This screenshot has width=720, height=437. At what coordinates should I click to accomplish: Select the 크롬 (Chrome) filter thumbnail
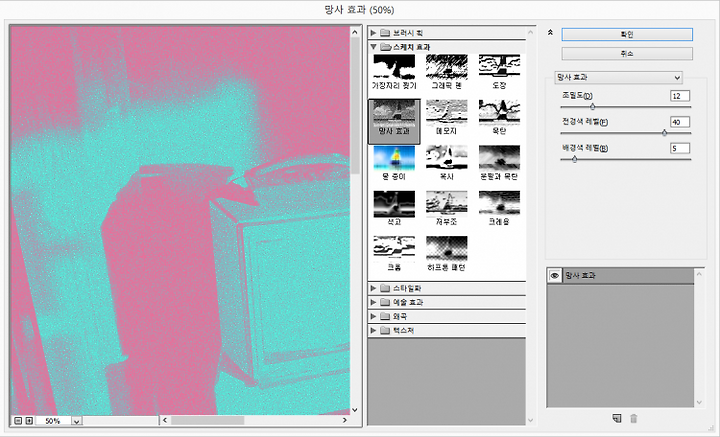[x=394, y=249]
